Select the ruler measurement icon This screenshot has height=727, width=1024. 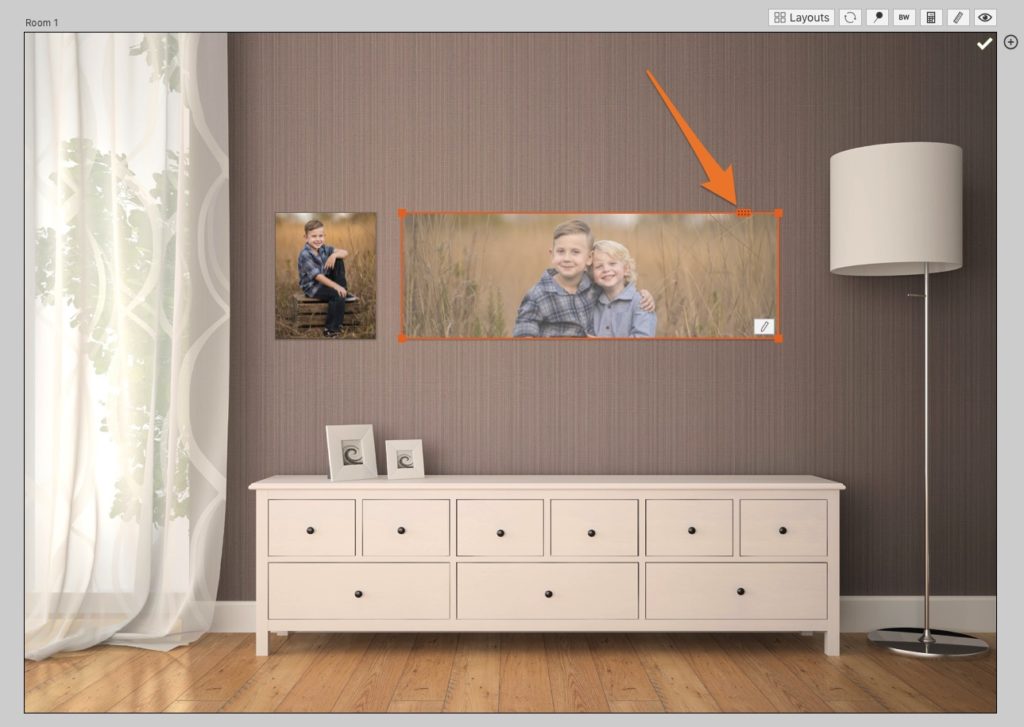(x=958, y=18)
